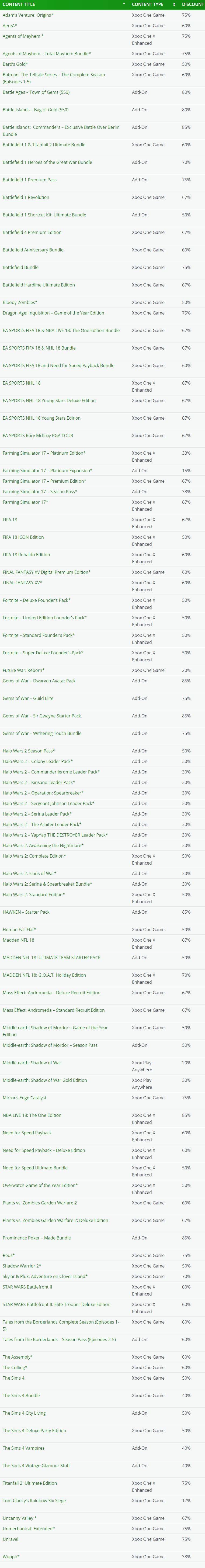Open Tom Clancy's Rainbow Six Siege link

(x=34, y=1500)
